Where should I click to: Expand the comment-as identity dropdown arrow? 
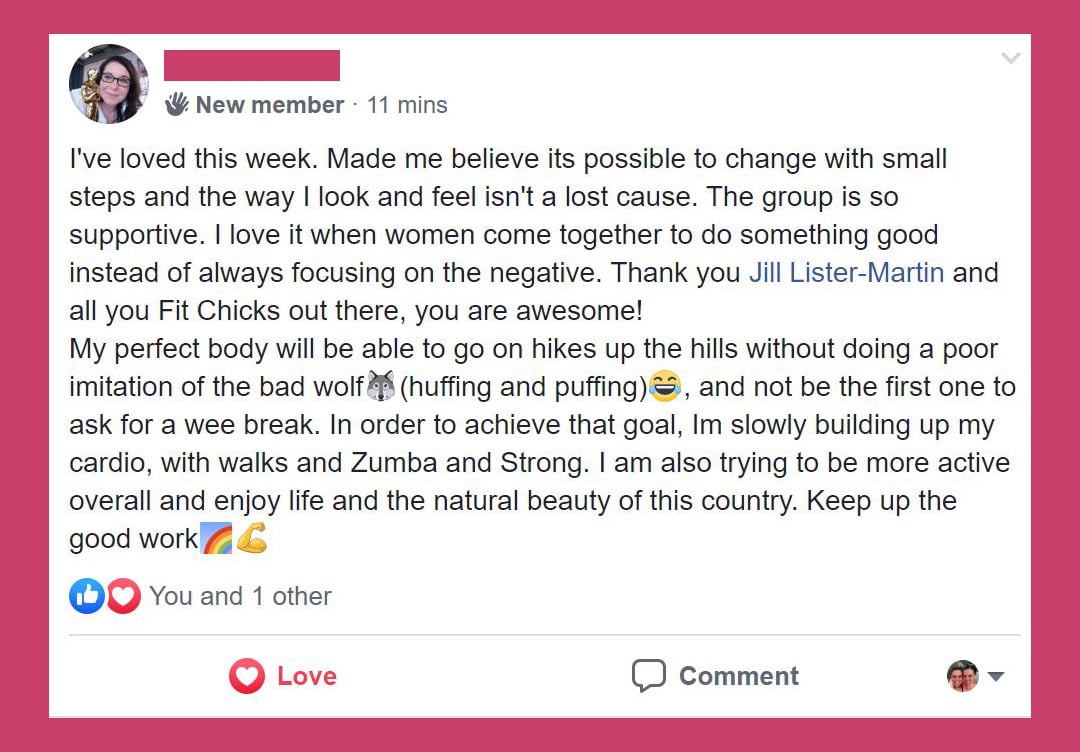pos(995,676)
